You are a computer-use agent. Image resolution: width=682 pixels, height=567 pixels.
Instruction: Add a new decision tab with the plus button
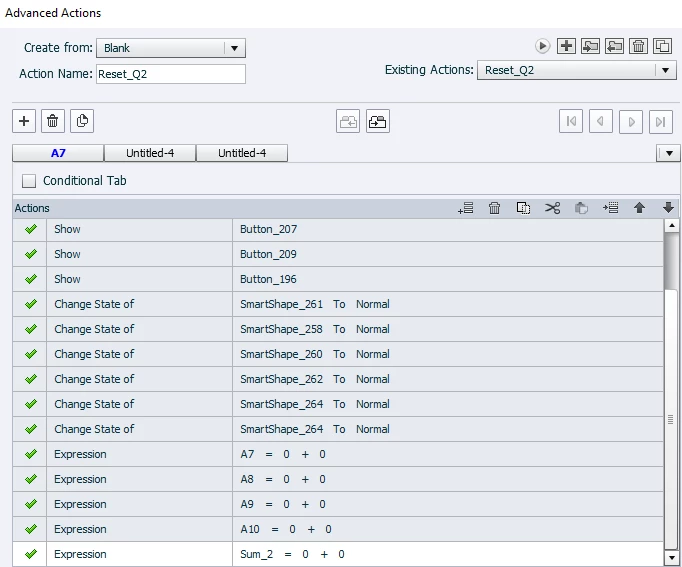pos(24,121)
